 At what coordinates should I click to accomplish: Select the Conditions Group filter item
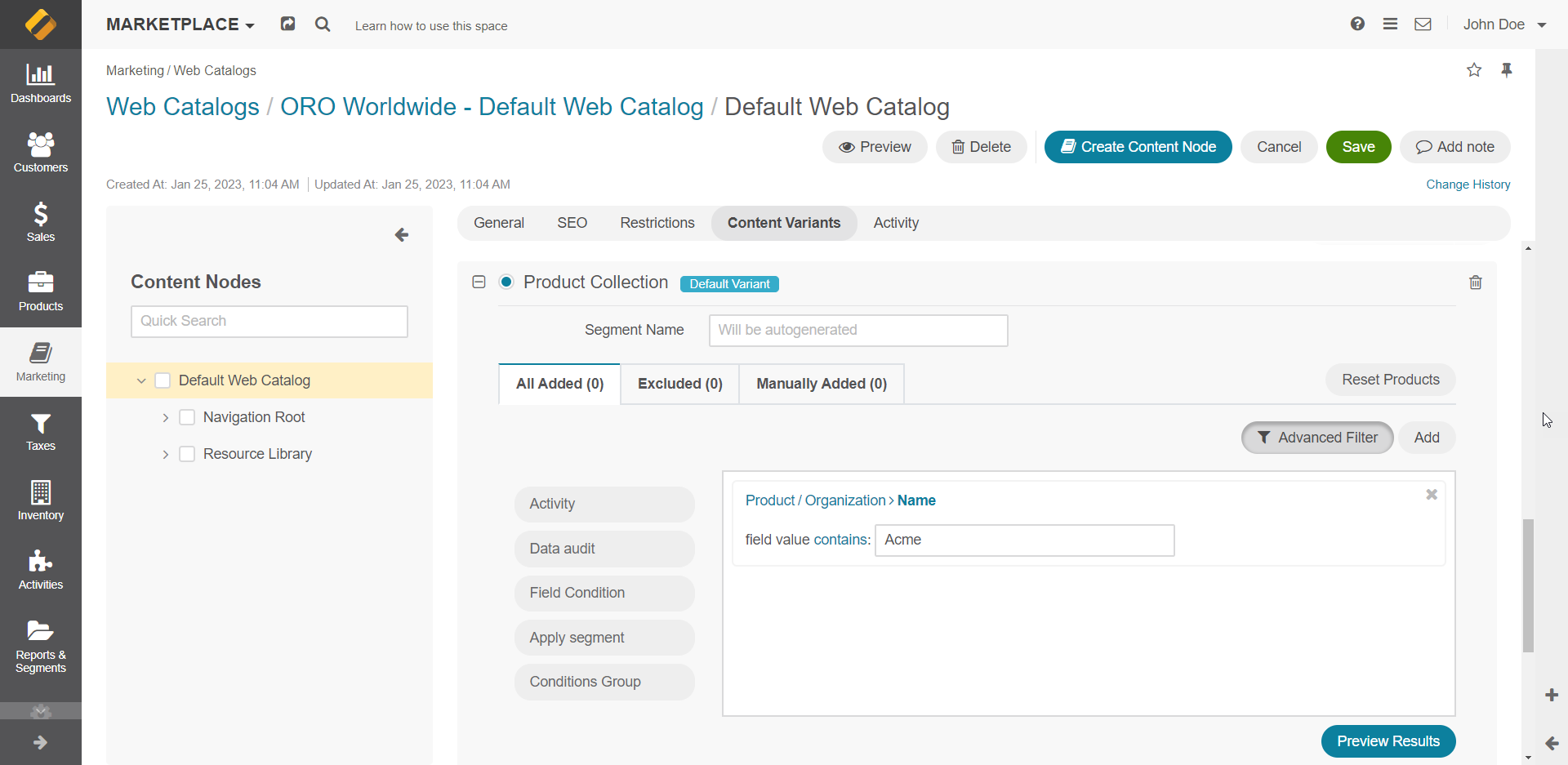(604, 683)
